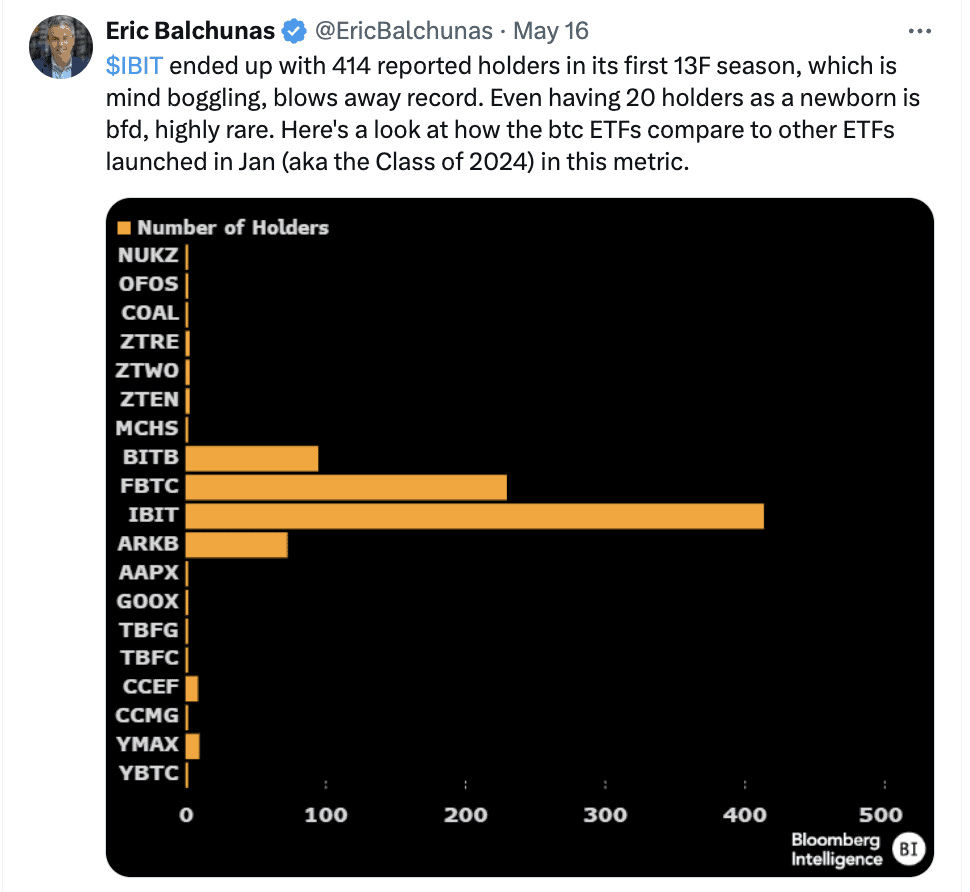Open the $IBIT cashtag link
Screen dimensions: 970x892
click(x=134, y=66)
